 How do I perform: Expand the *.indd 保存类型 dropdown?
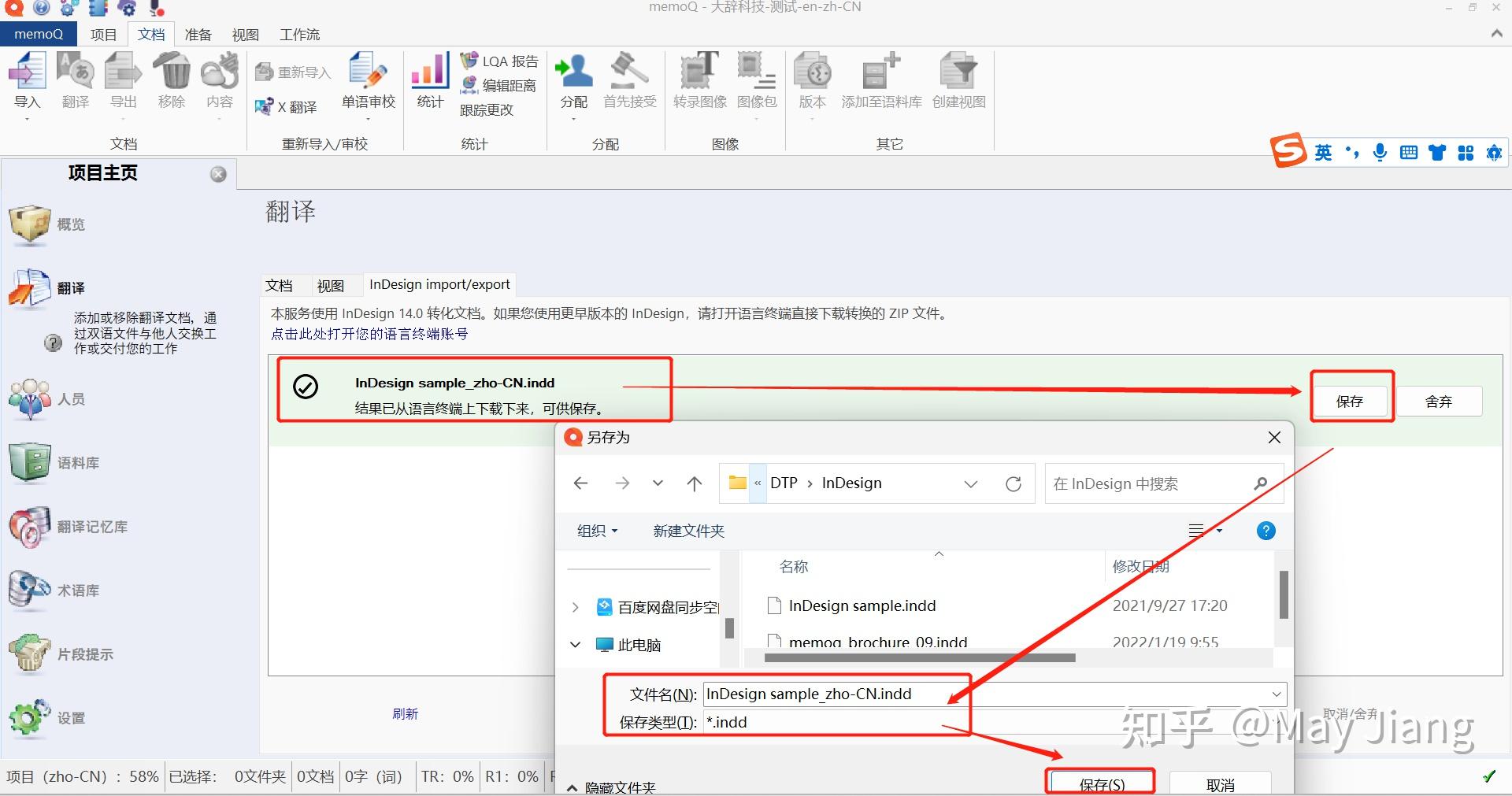point(1275,722)
